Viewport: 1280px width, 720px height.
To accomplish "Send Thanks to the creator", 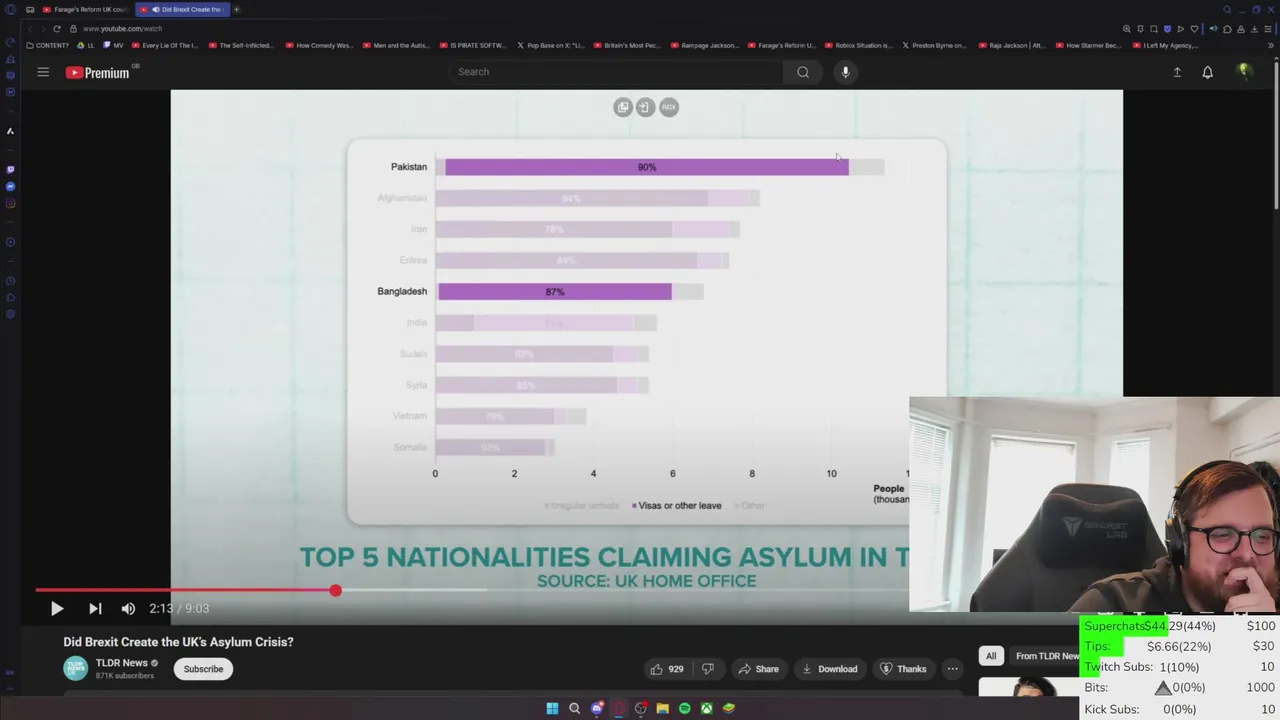I will click(902, 669).
